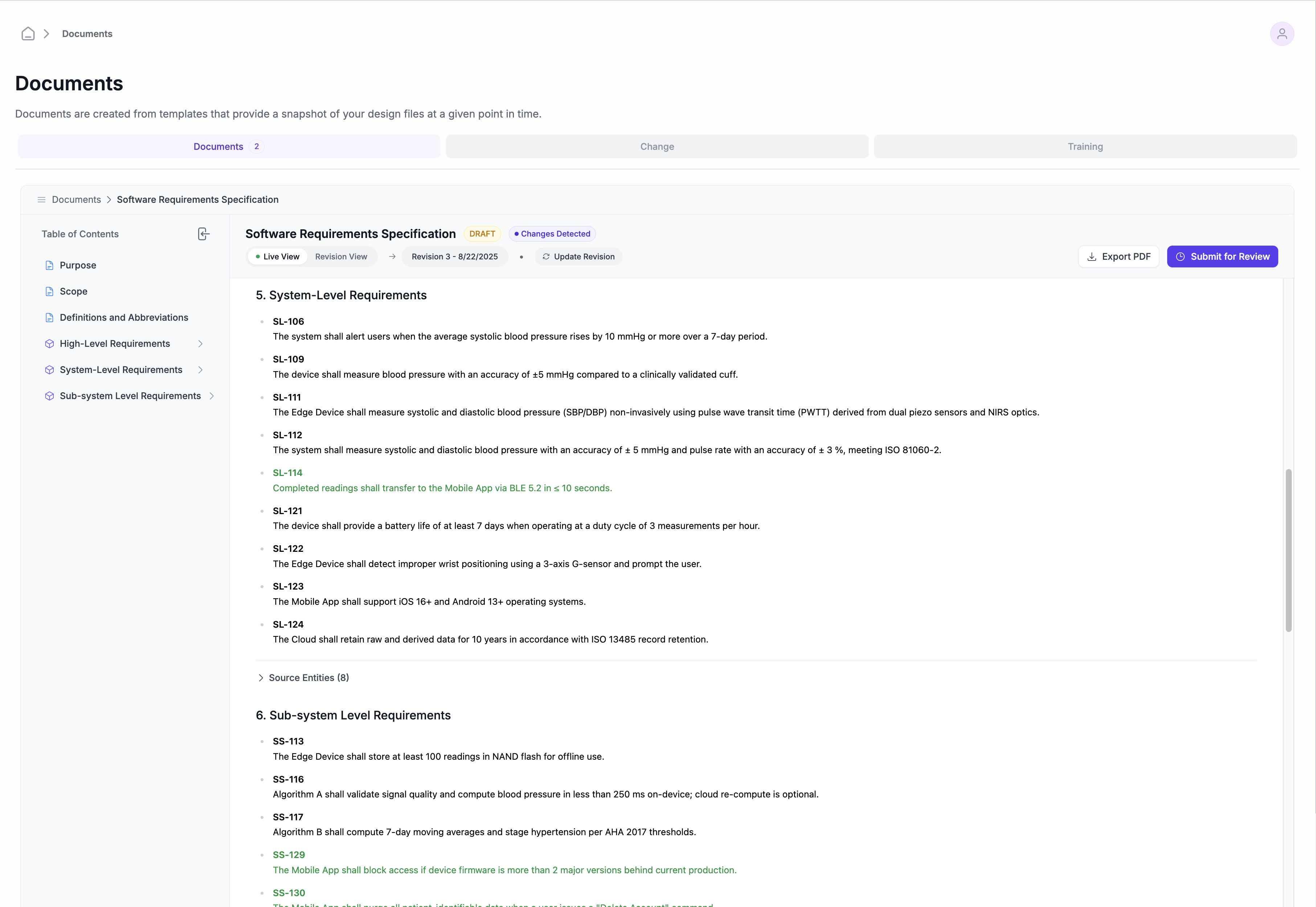Screen dimensions: 1316x907
Task: Click the Purpose document icon
Action: (49, 266)
